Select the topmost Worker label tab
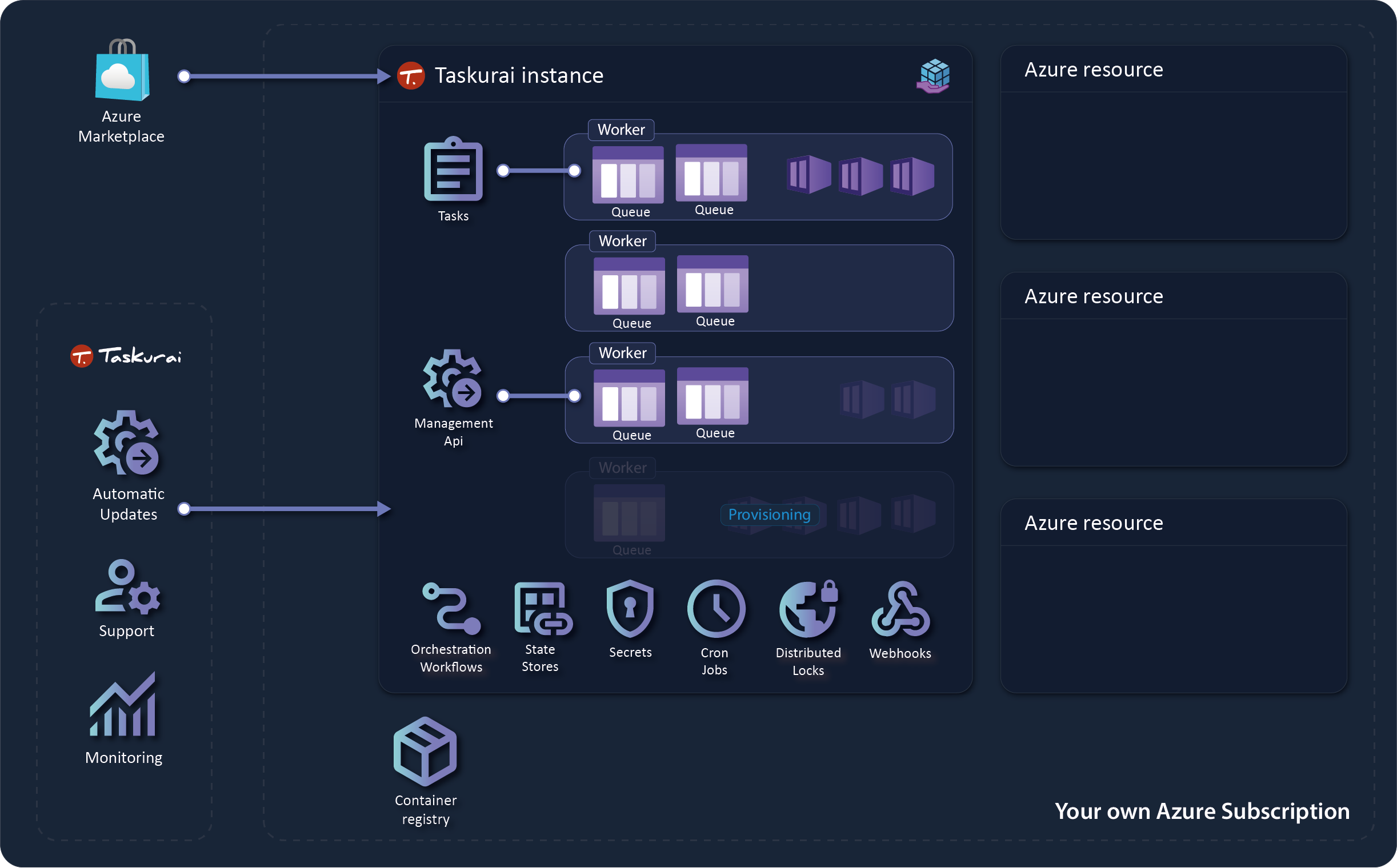The height and width of the screenshot is (868, 1397). pyautogui.click(x=621, y=130)
